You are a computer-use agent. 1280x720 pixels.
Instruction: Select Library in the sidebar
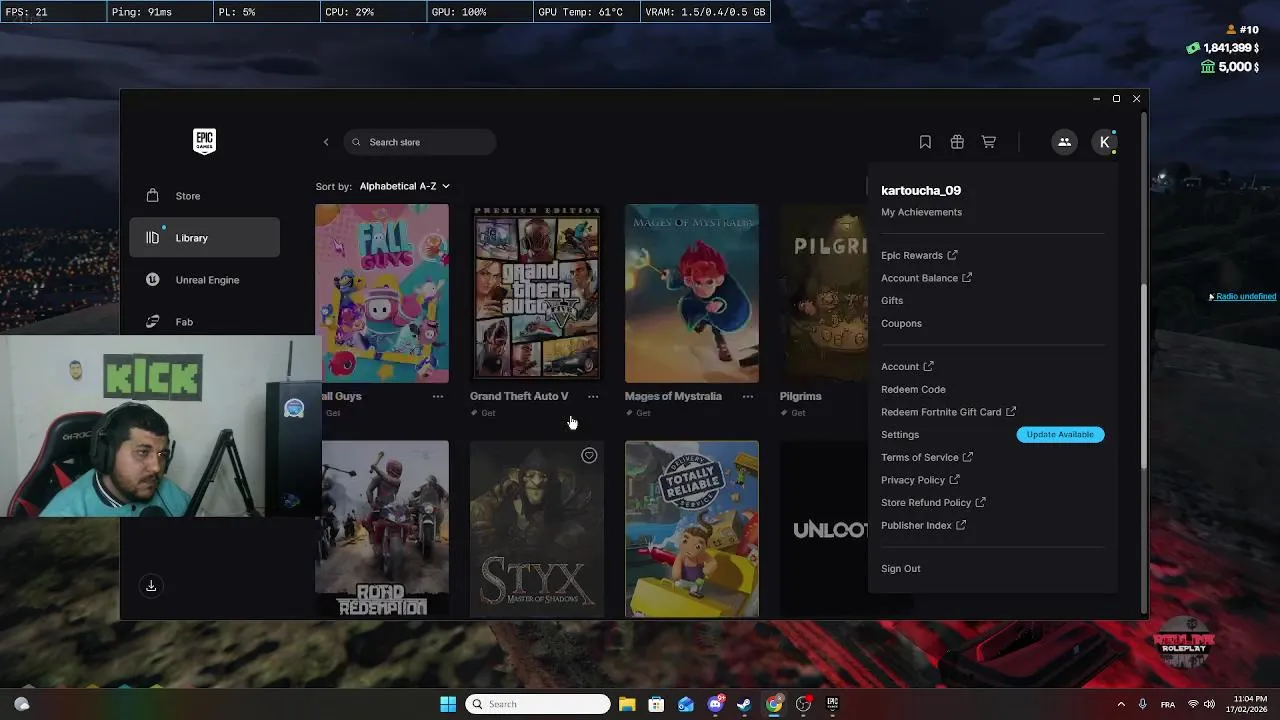(204, 238)
